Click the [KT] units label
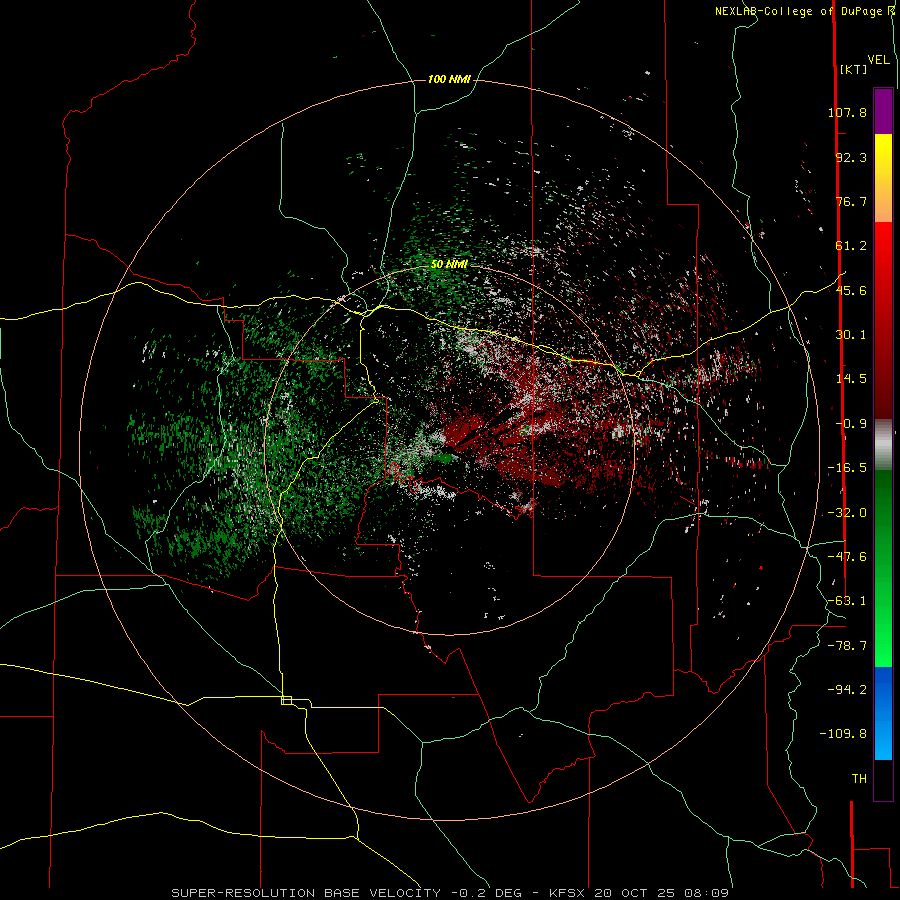 pos(853,69)
